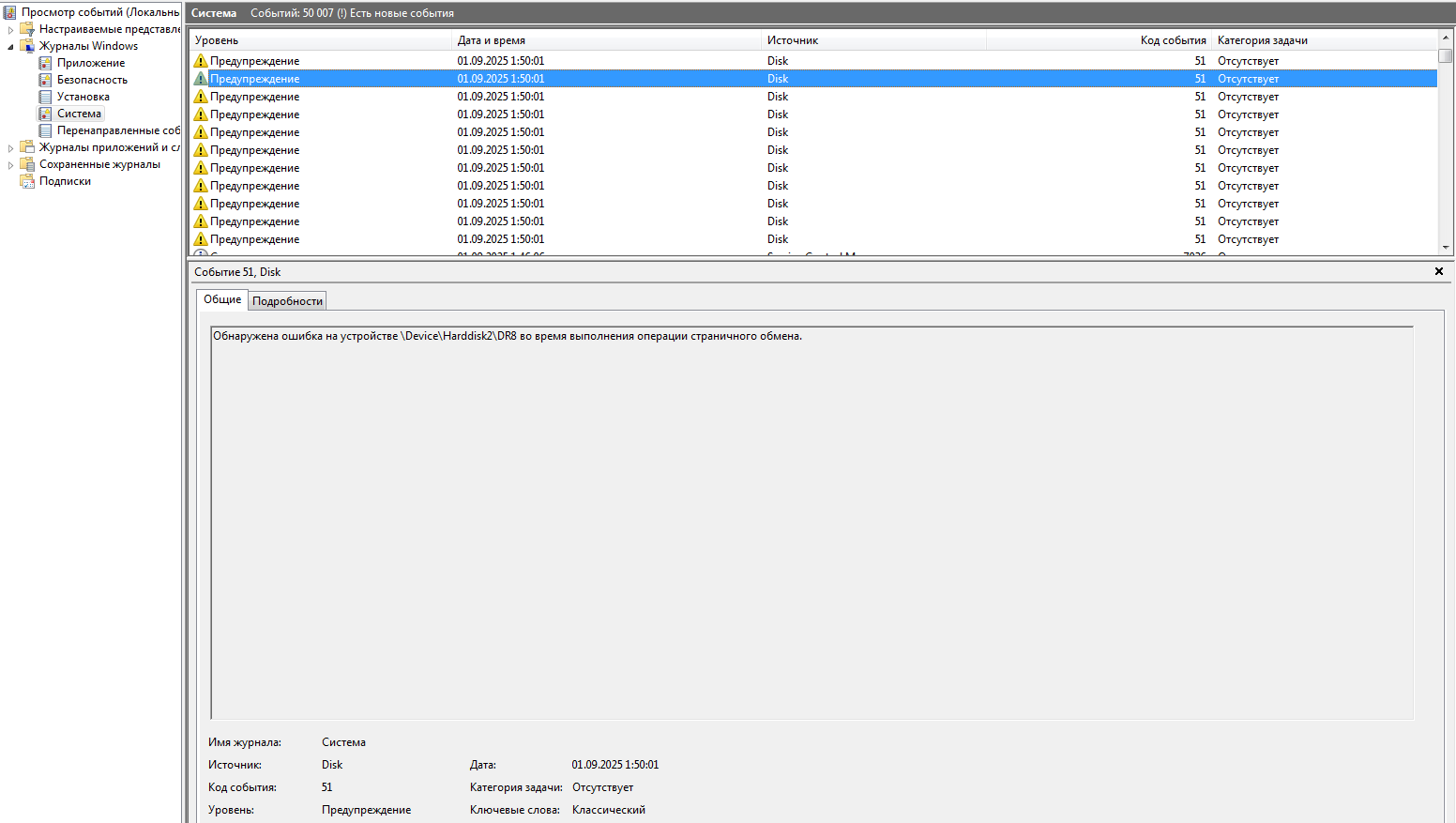The height and width of the screenshot is (823, 1456).
Task: Open the Подробности tab
Action: point(287,301)
